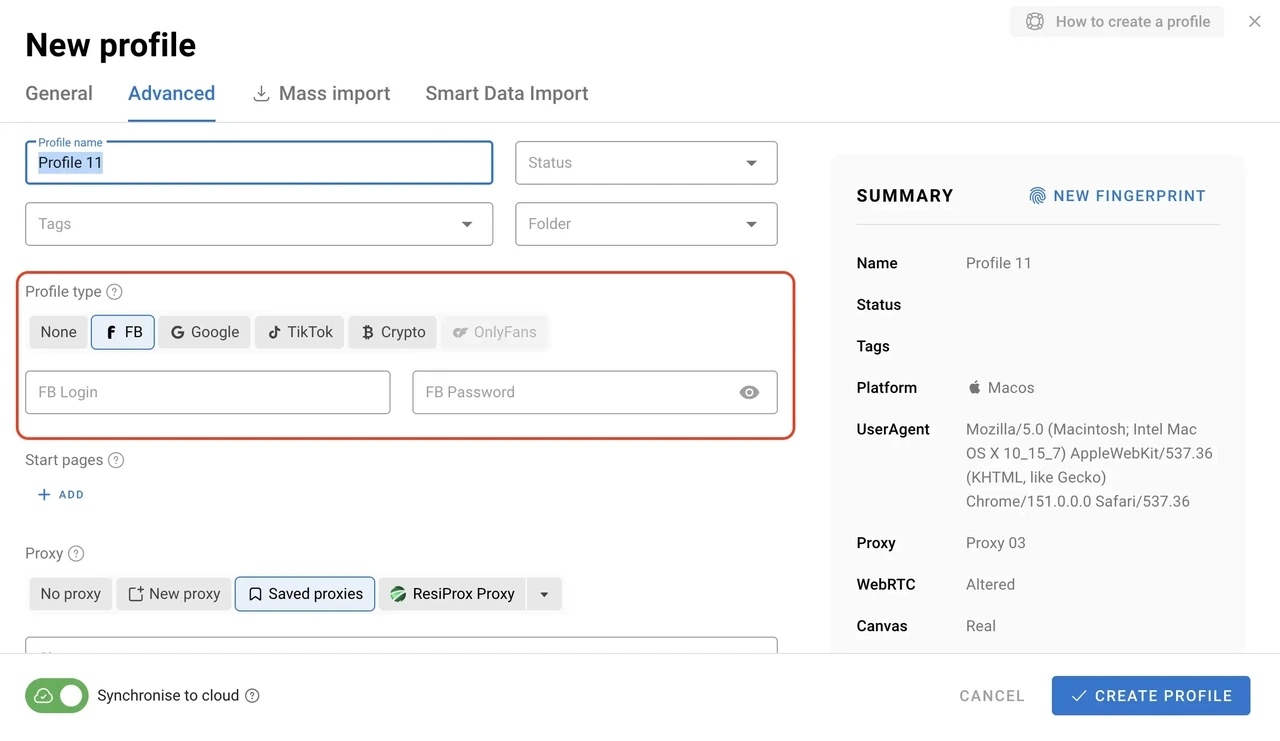Click the Profile type help icon
1280x741 pixels.
pyautogui.click(x=114, y=292)
